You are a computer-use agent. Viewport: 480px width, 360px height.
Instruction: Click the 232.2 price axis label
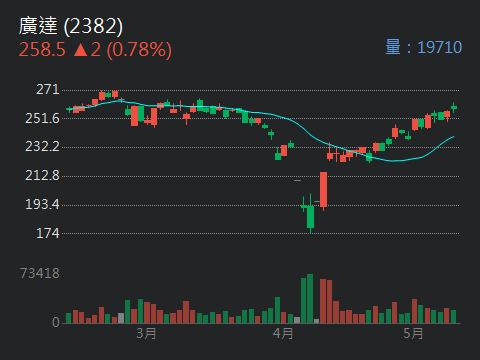[42, 147]
